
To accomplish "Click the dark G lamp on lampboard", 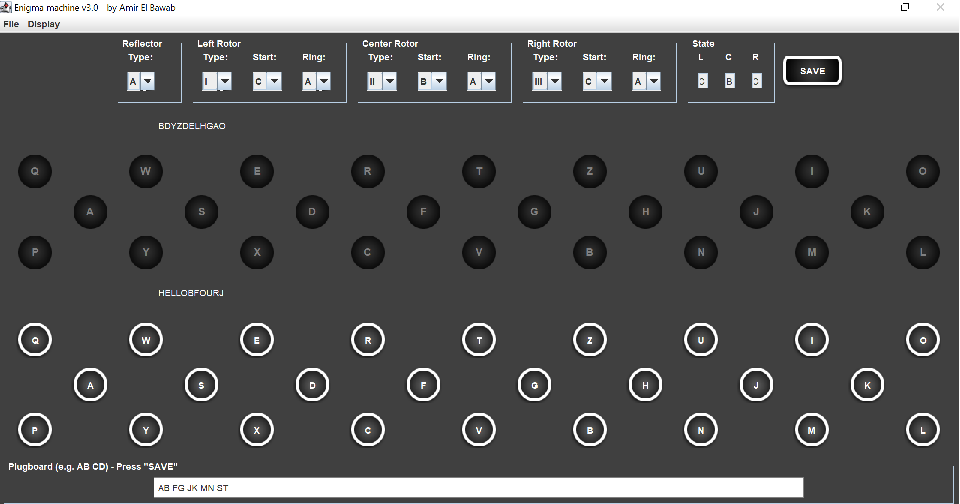I will tap(534, 212).
